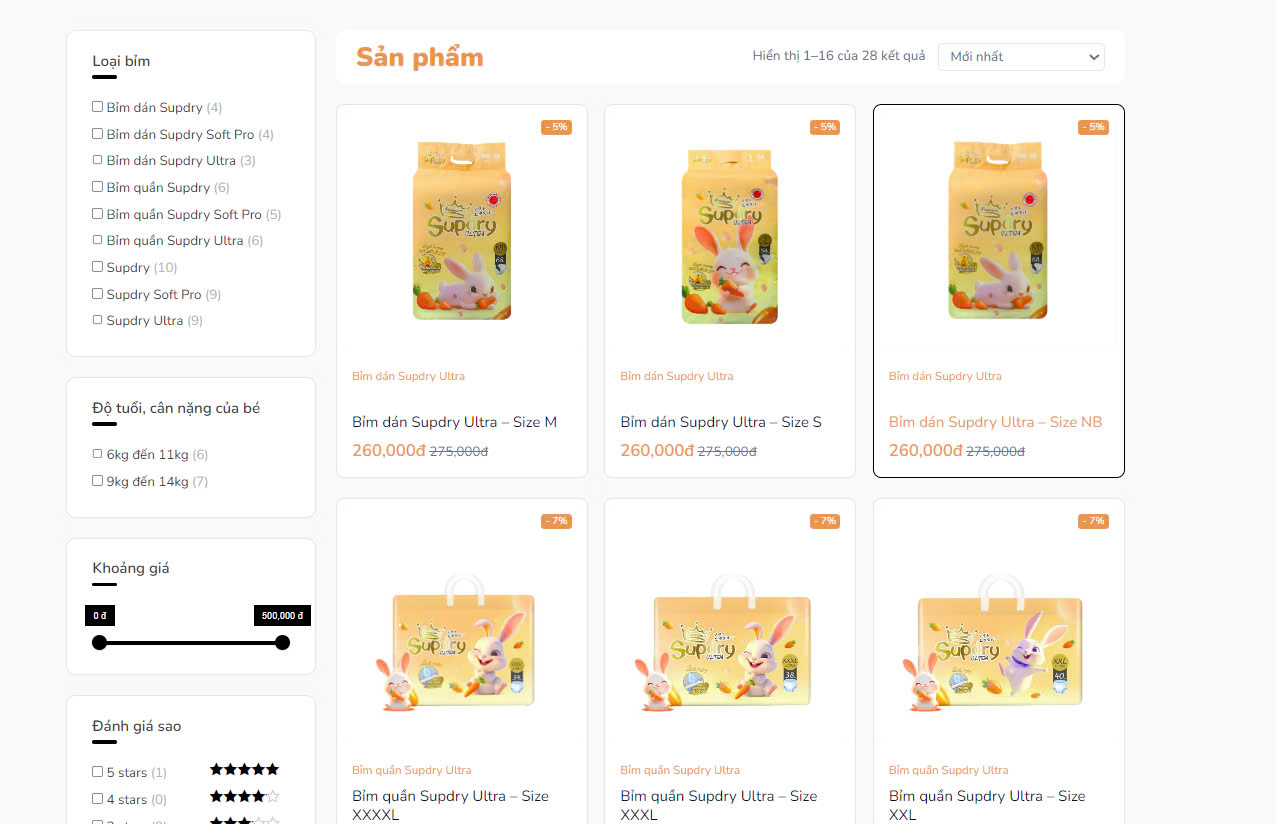This screenshot has height=824, width=1276.
Task: Open the Mới nhất sort dropdown
Action: 1021,57
